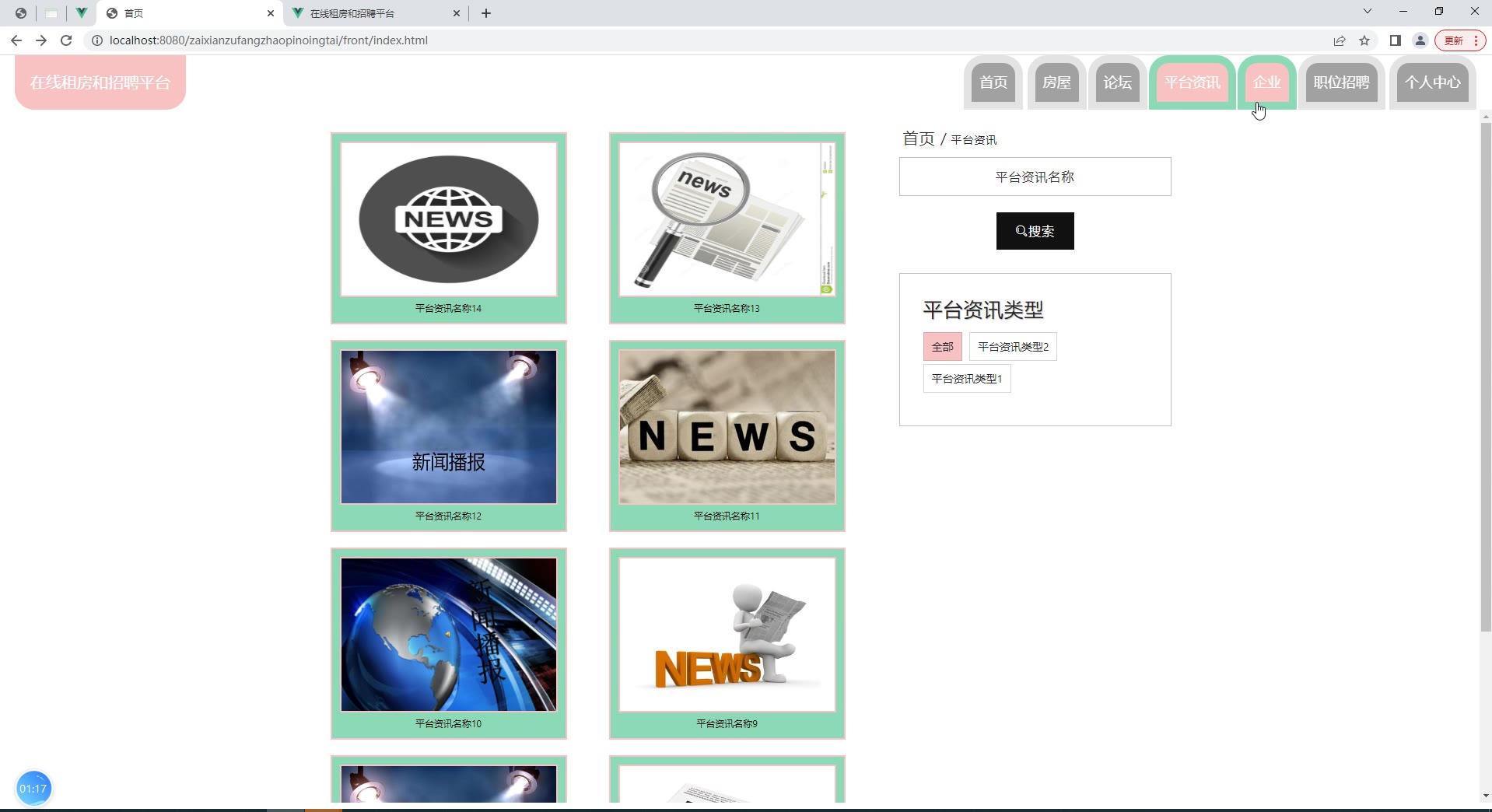Reload the current page
Image resolution: width=1492 pixels, height=812 pixels.
(x=66, y=40)
